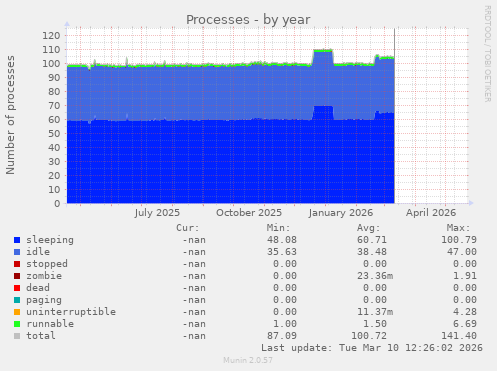Viewport: 497px width, 371px height.
Task: Click the 'Processes - by year' title
Action: point(248,20)
